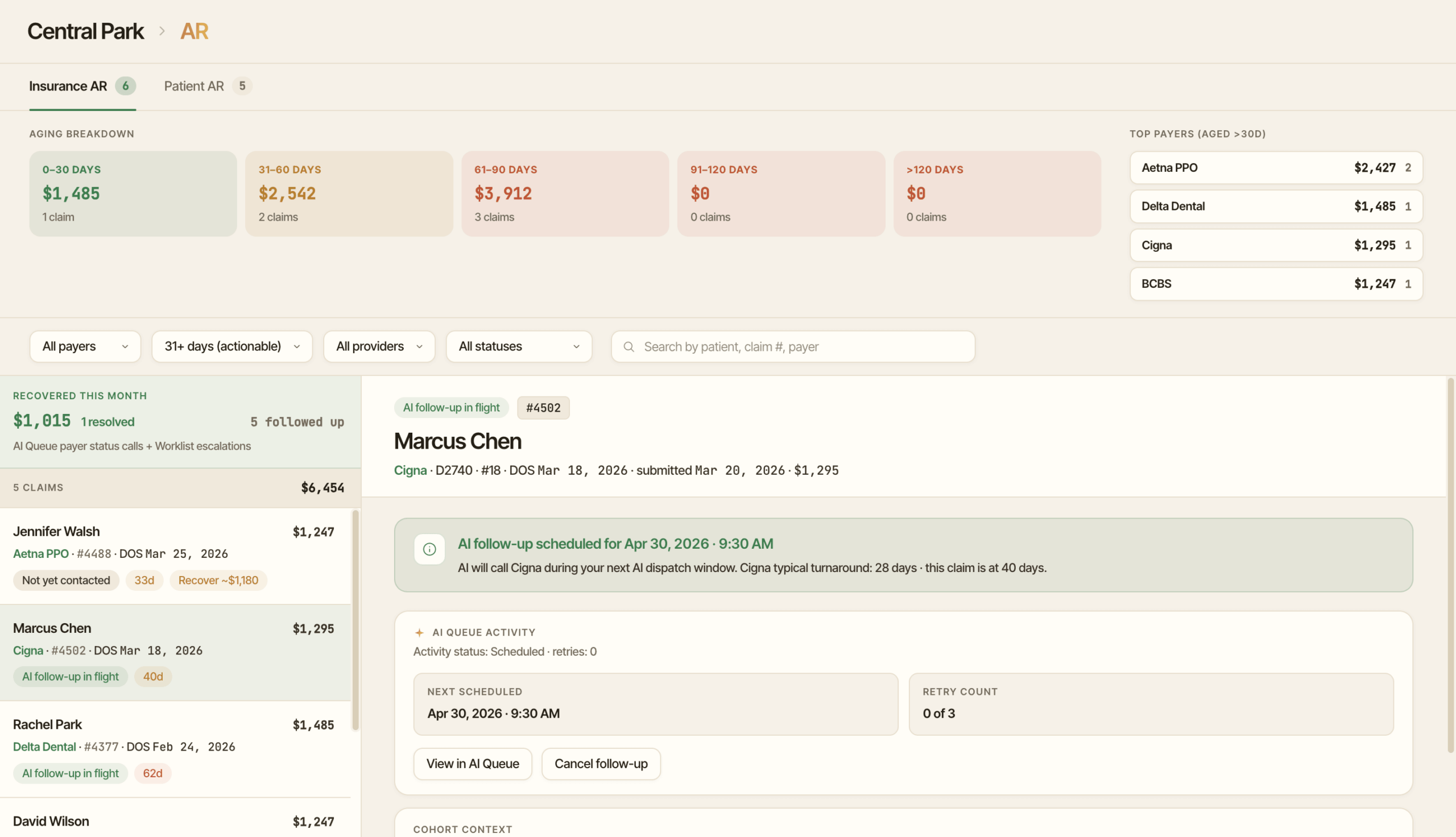Open BCBS top payer row
Screen dimensions: 1456x837
[x=1277, y=284]
